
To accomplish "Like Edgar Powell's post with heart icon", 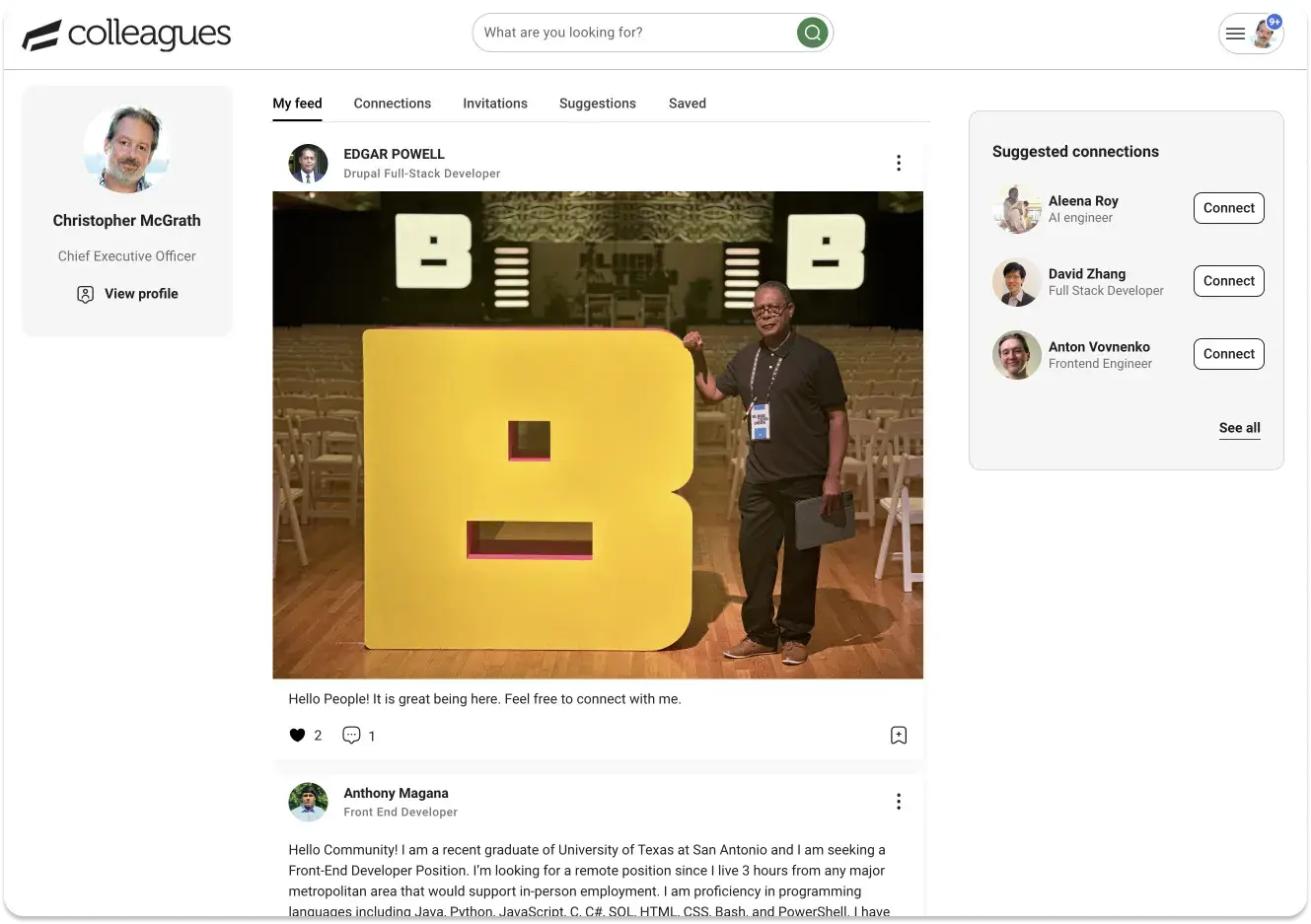I will click(x=297, y=735).
